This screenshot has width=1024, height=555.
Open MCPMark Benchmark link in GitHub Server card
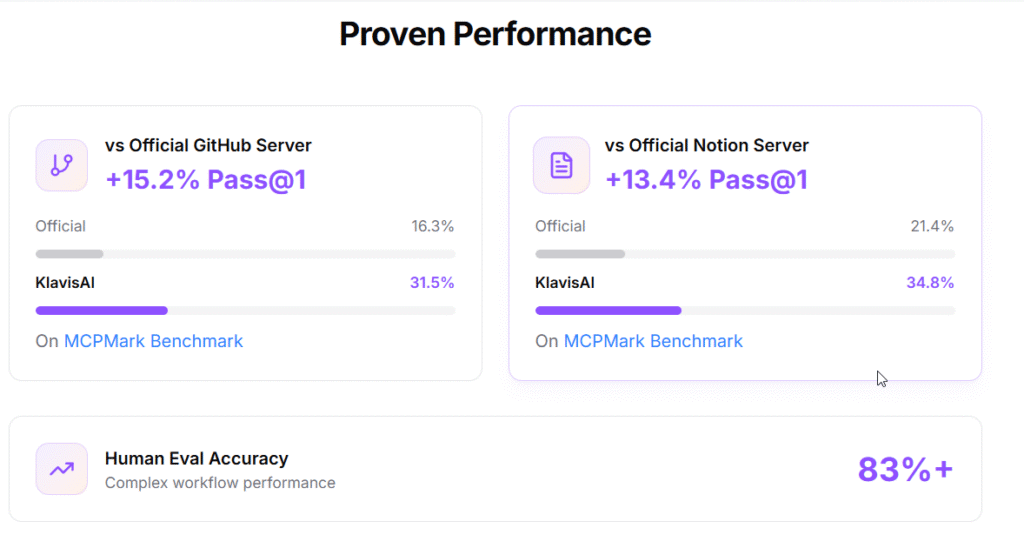click(153, 341)
